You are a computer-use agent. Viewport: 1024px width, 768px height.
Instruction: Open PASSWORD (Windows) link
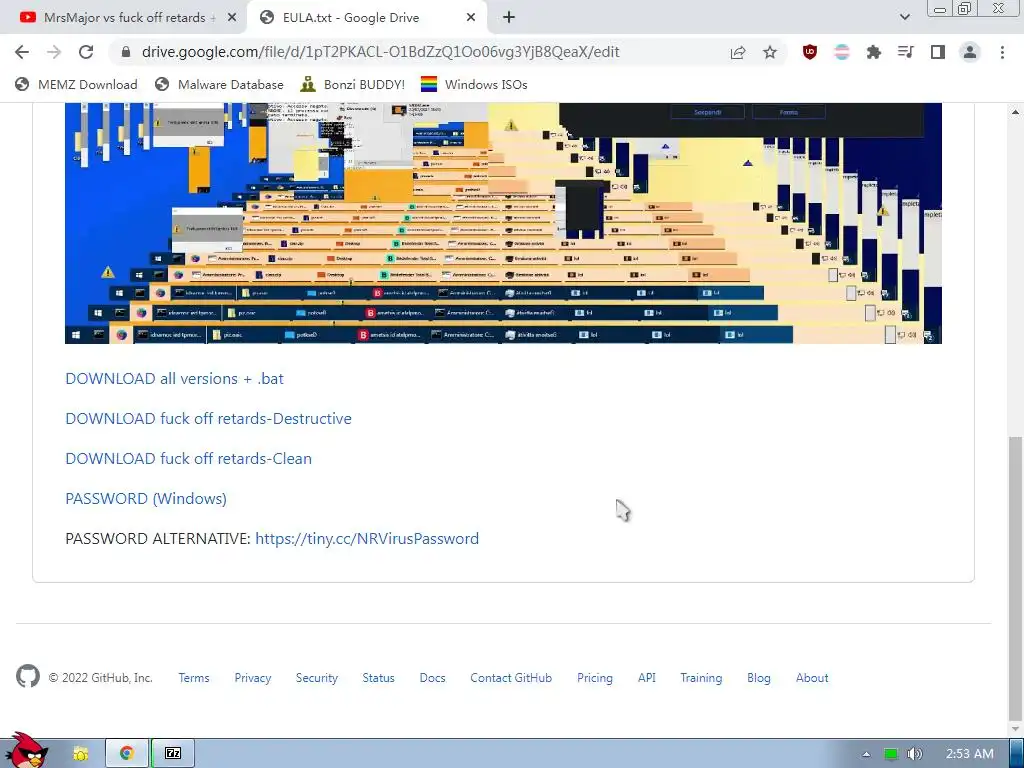tap(146, 498)
